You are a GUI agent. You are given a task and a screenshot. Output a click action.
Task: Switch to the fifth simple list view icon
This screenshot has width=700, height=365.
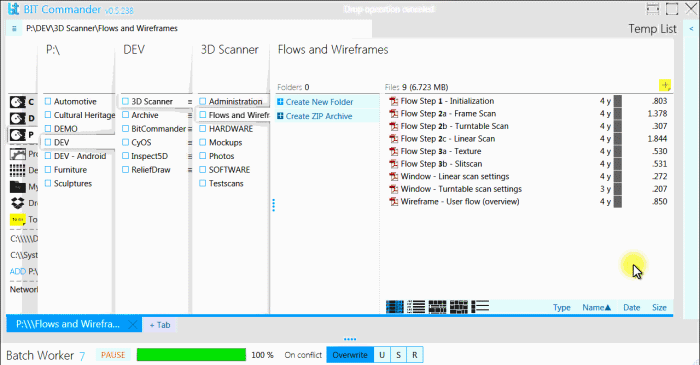pos(480,307)
